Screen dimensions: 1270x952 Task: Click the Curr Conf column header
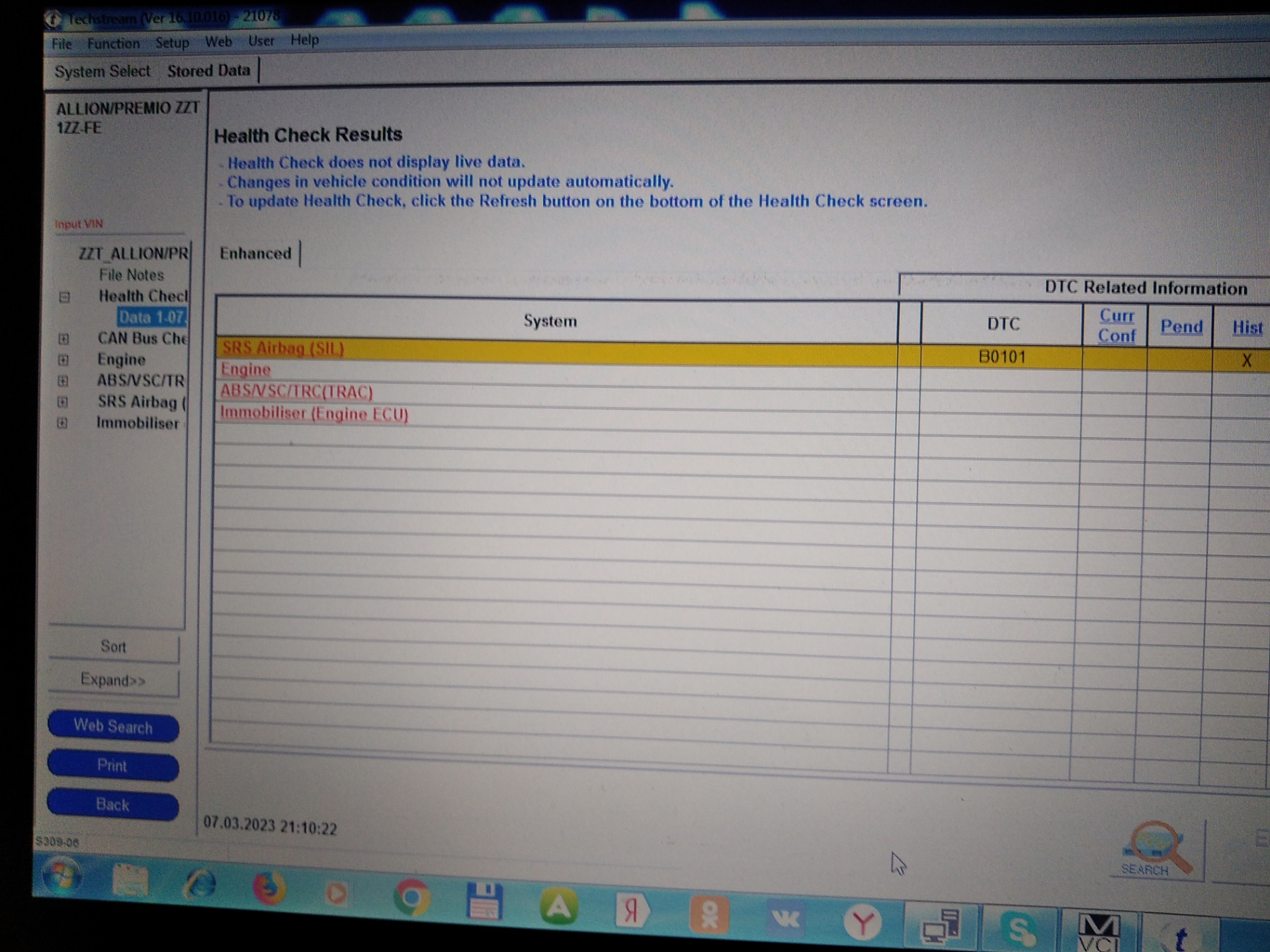[x=1117, y=326]
